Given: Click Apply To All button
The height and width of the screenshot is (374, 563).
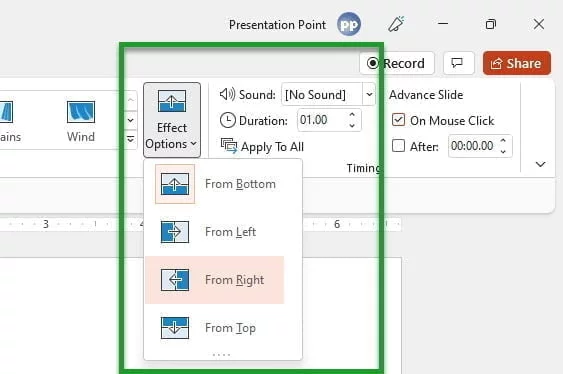Looking at the screenshot, I should coord(262,146).
